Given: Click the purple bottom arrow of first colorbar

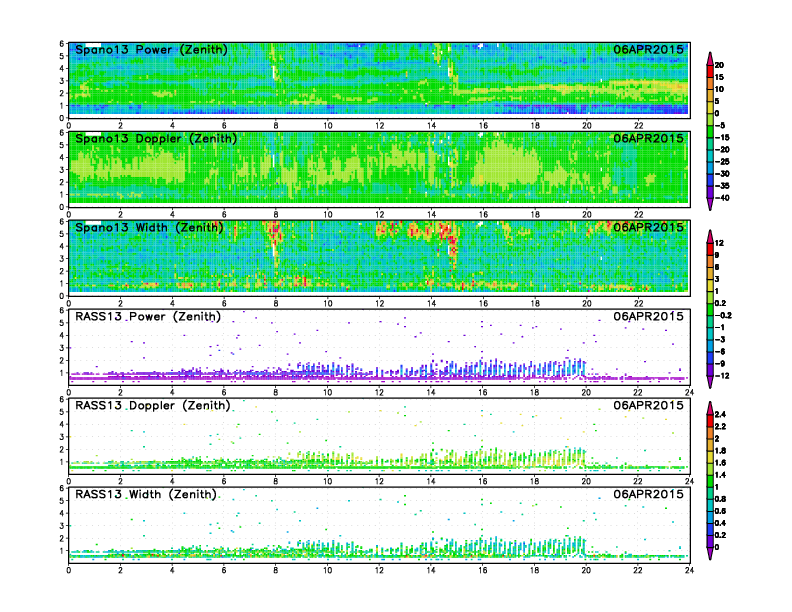Looking at the screenshot, I should (710, 204).
